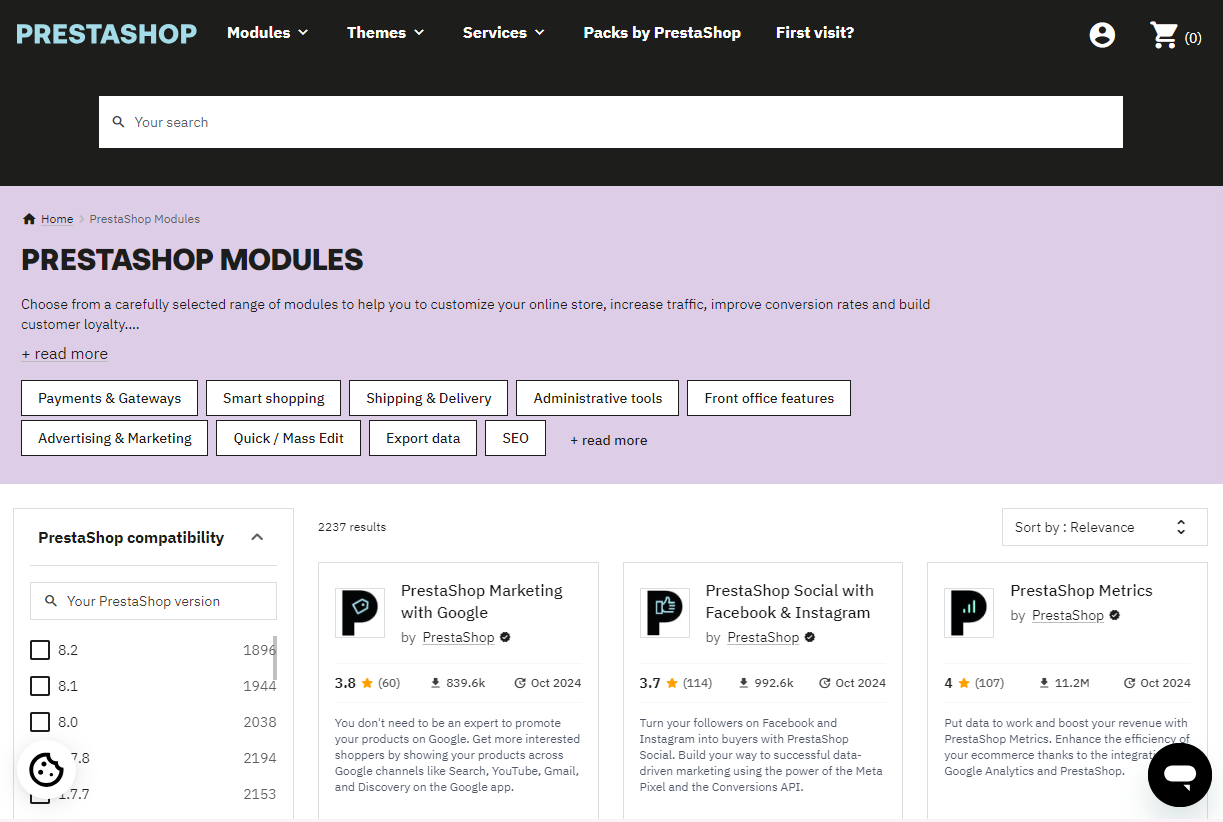Select Front office features category

click(x=769, y=398)
